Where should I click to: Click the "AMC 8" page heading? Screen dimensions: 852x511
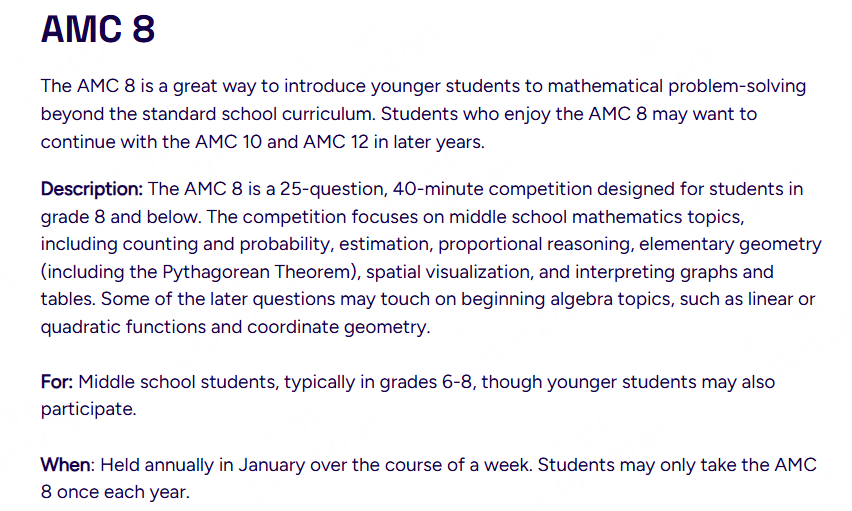point(98,29)
